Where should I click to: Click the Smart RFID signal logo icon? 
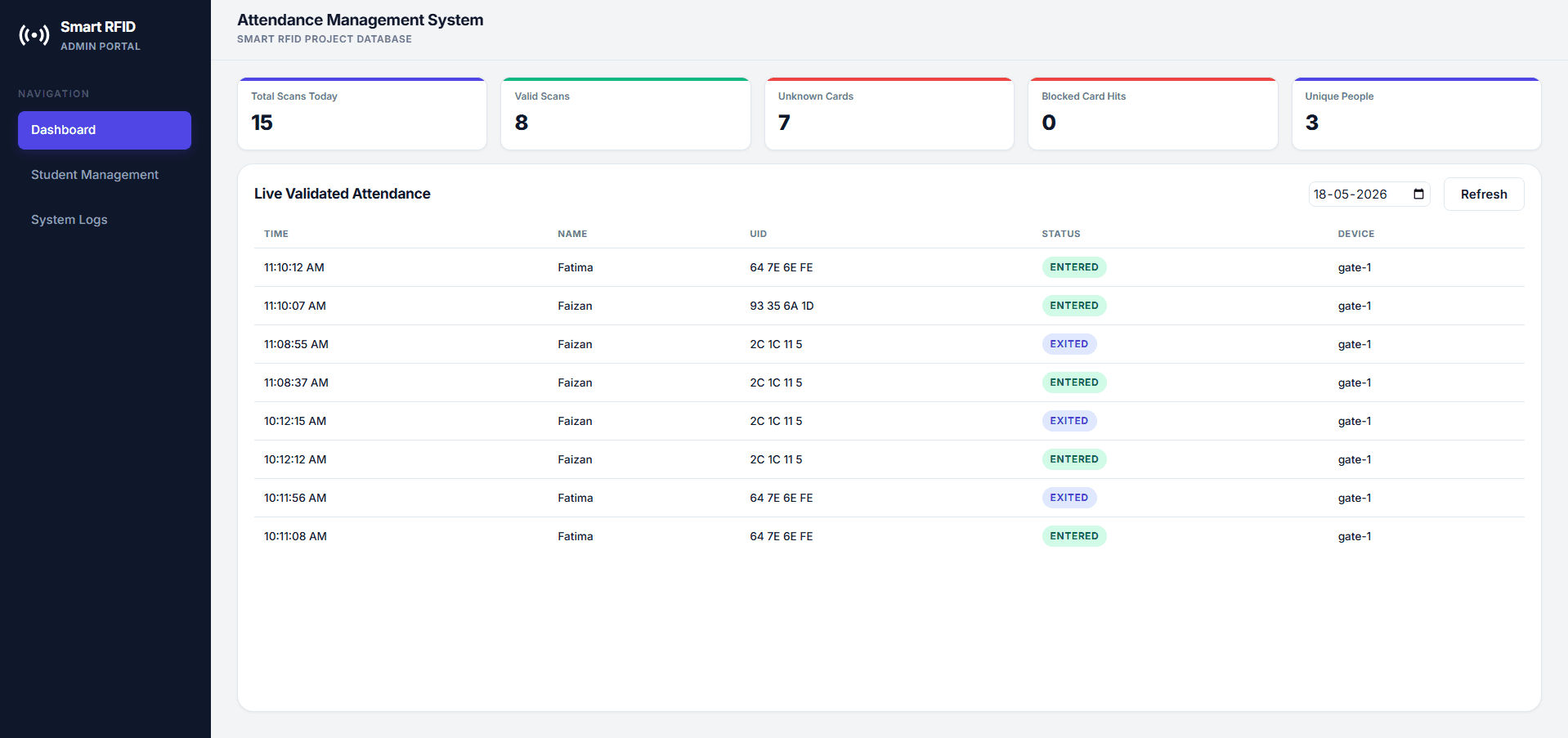coord(34,35)
